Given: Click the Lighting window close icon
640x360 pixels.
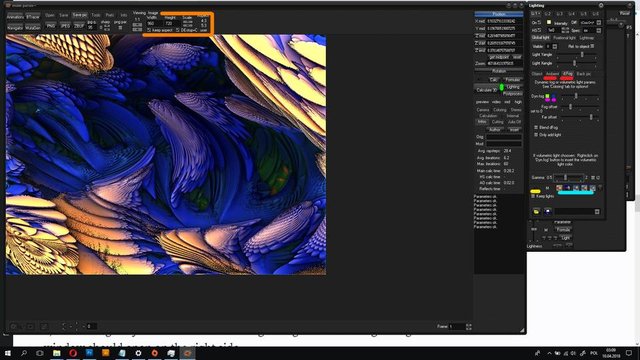Looking at the screenshot, I should [x=601, y=5].
